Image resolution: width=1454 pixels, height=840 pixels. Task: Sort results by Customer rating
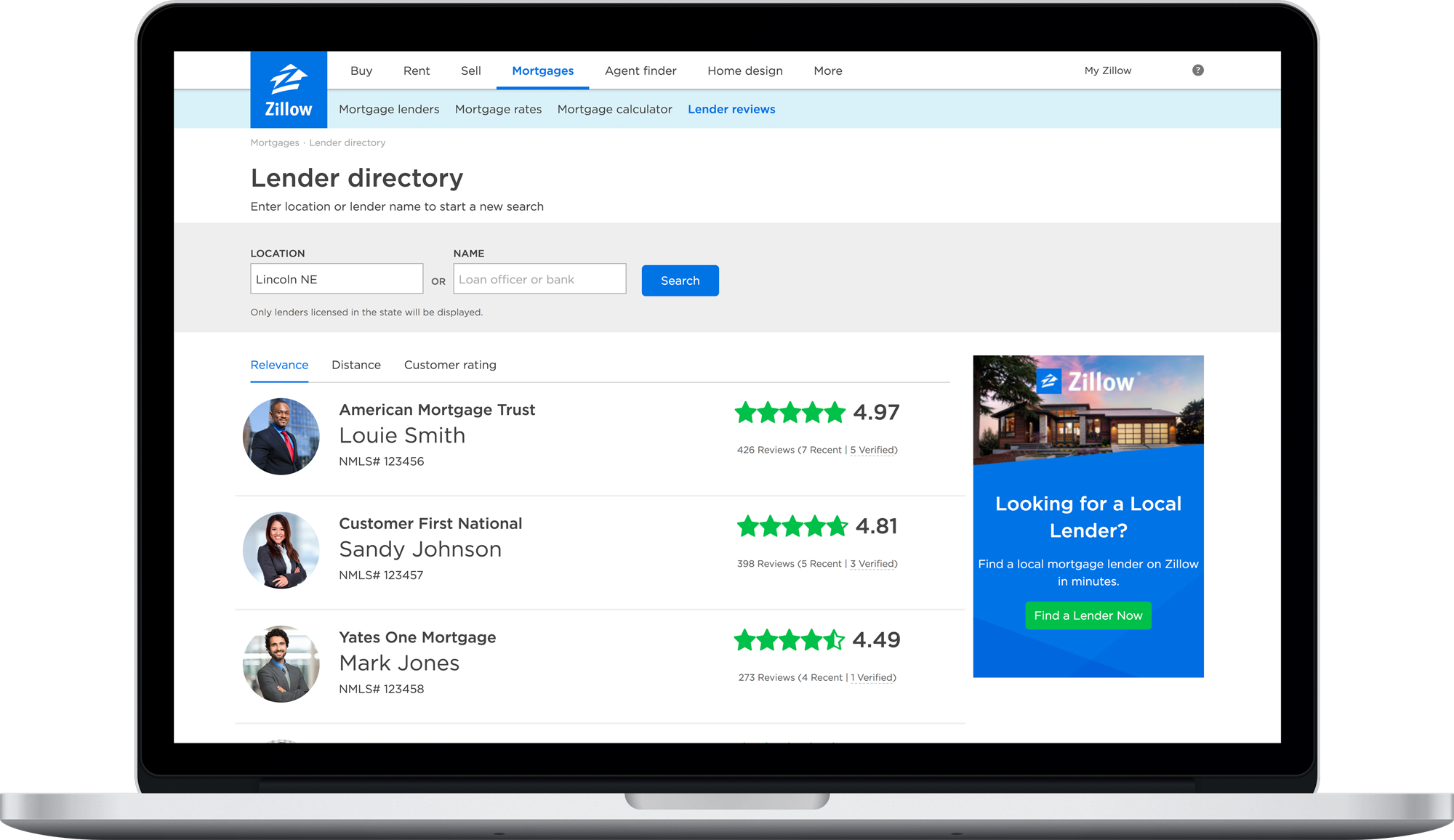(x=450, y=365)
